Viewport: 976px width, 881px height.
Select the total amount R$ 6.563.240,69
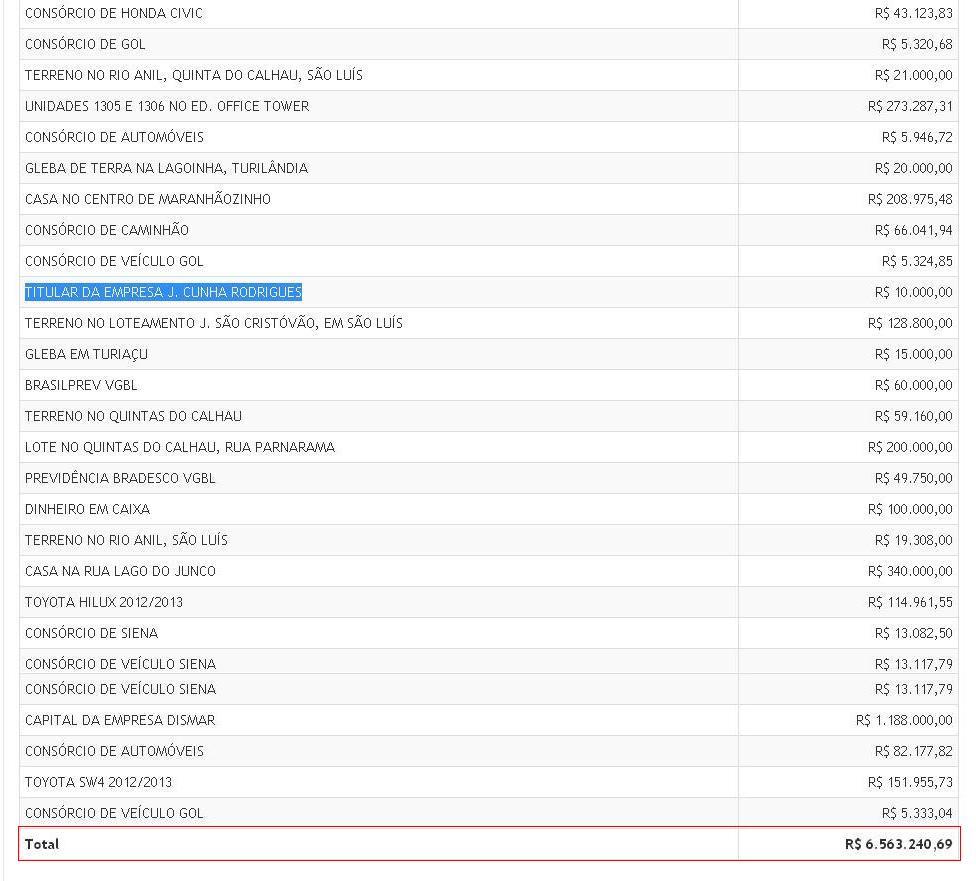899,844
